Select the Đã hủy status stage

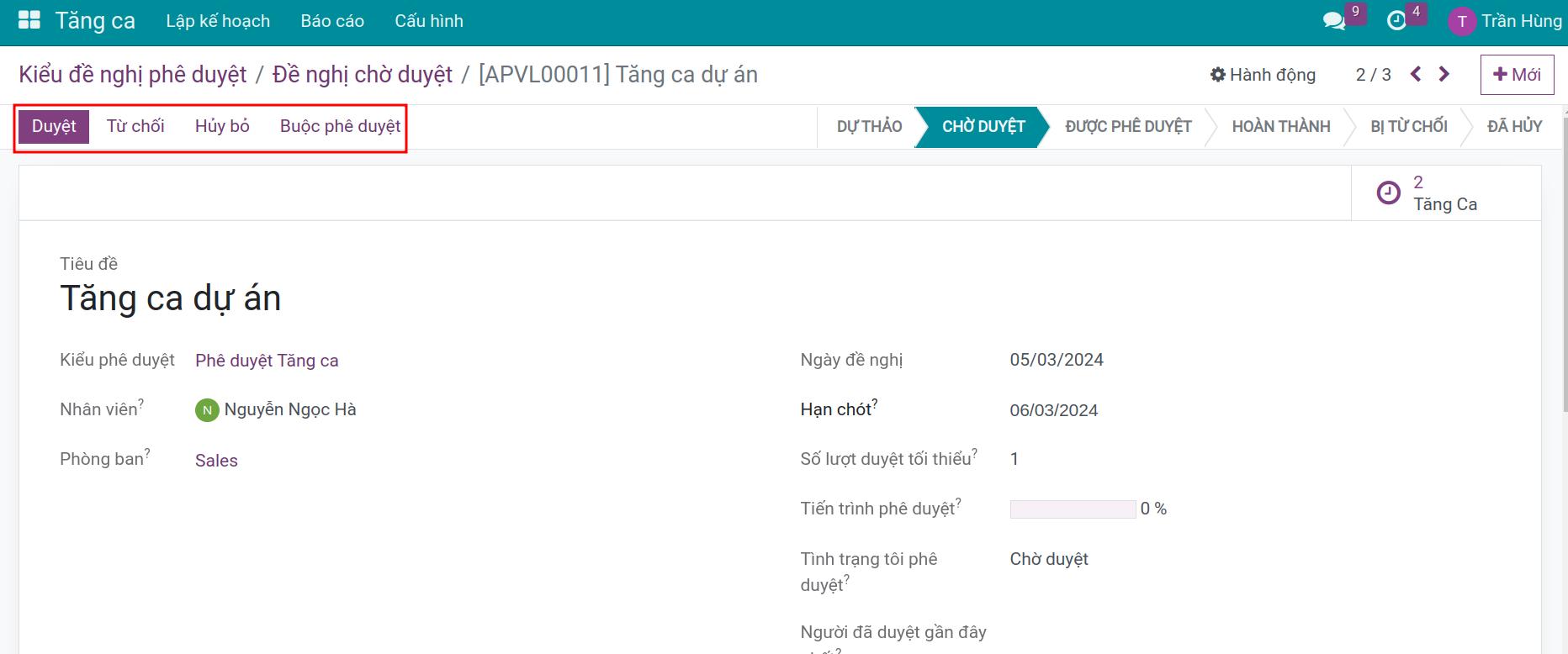pos(1514,127)
